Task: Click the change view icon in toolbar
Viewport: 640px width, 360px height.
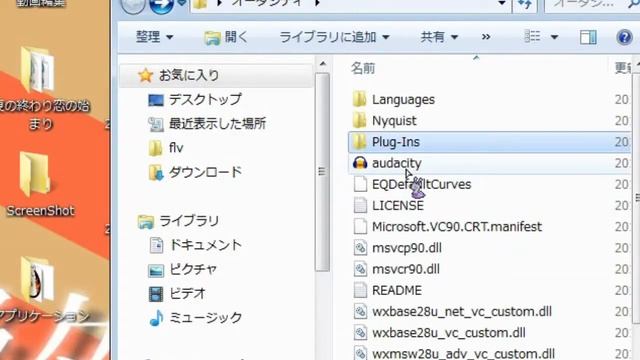Action: [532, 37]
